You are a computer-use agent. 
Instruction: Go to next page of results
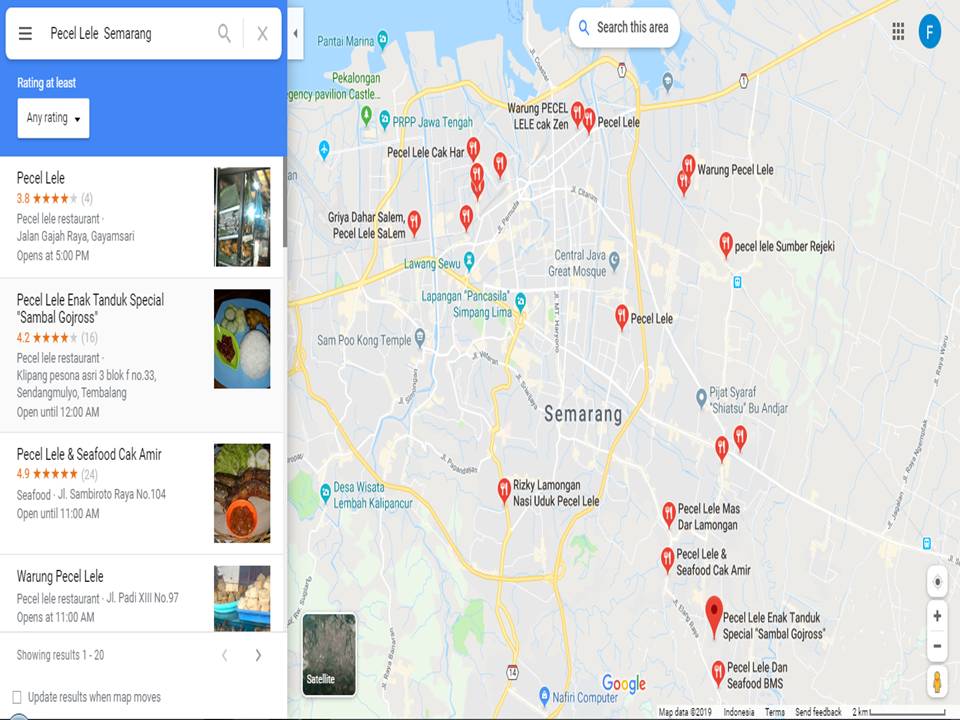(258, 655)
